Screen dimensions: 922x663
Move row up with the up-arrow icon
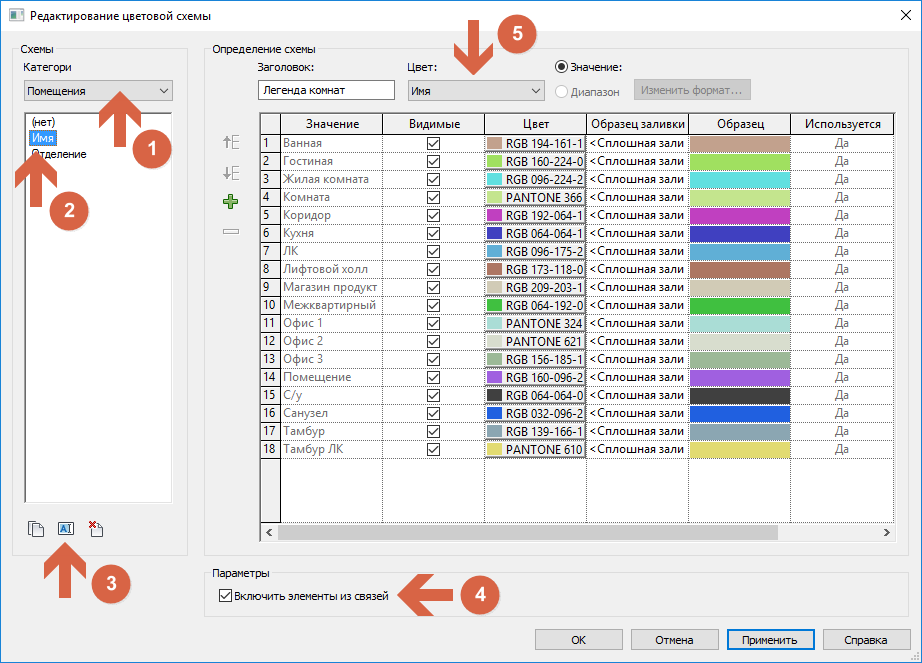click(x=231, y=142)
